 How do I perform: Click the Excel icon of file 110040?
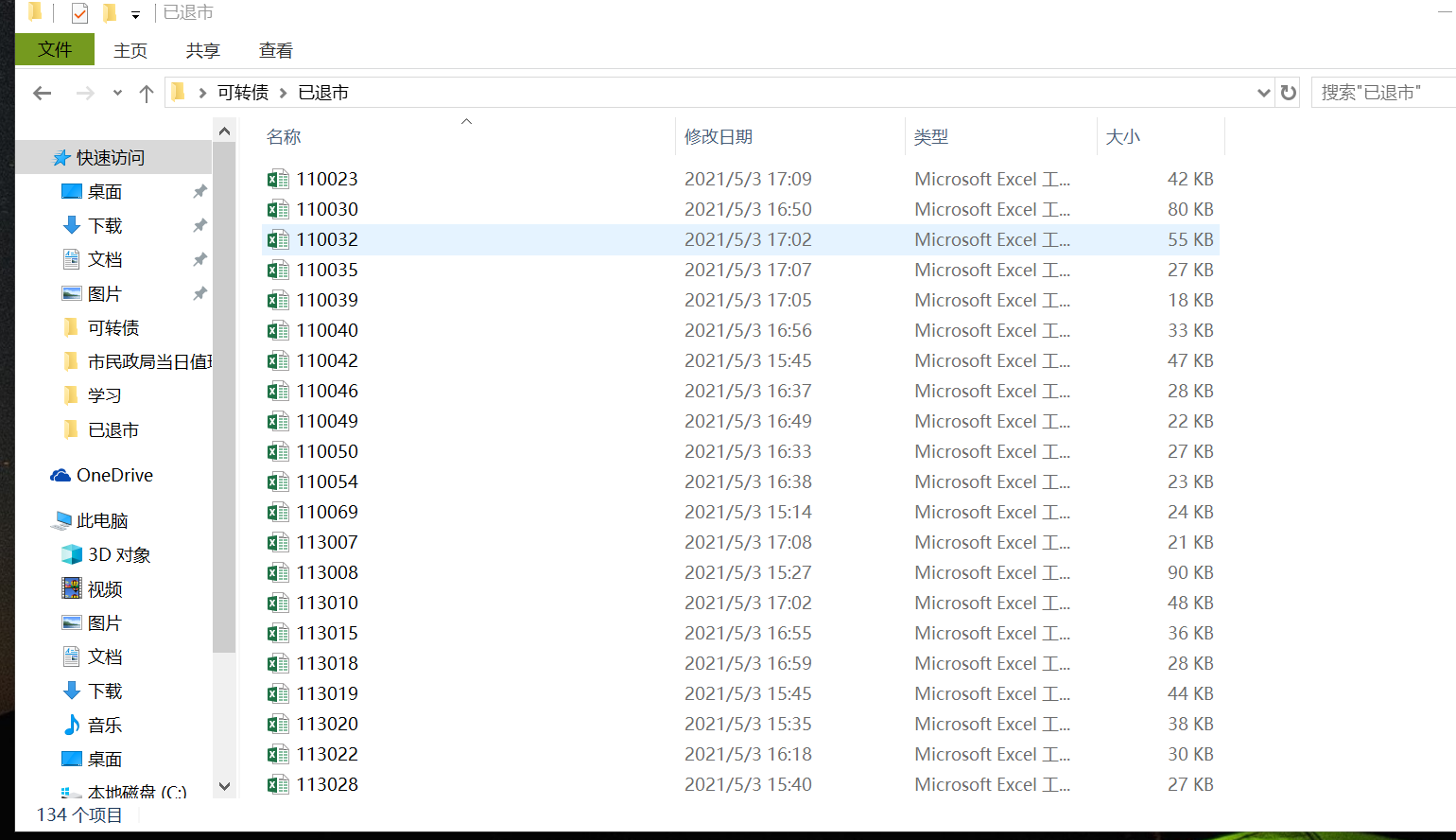pyautogui.click(x=278, y=330)
